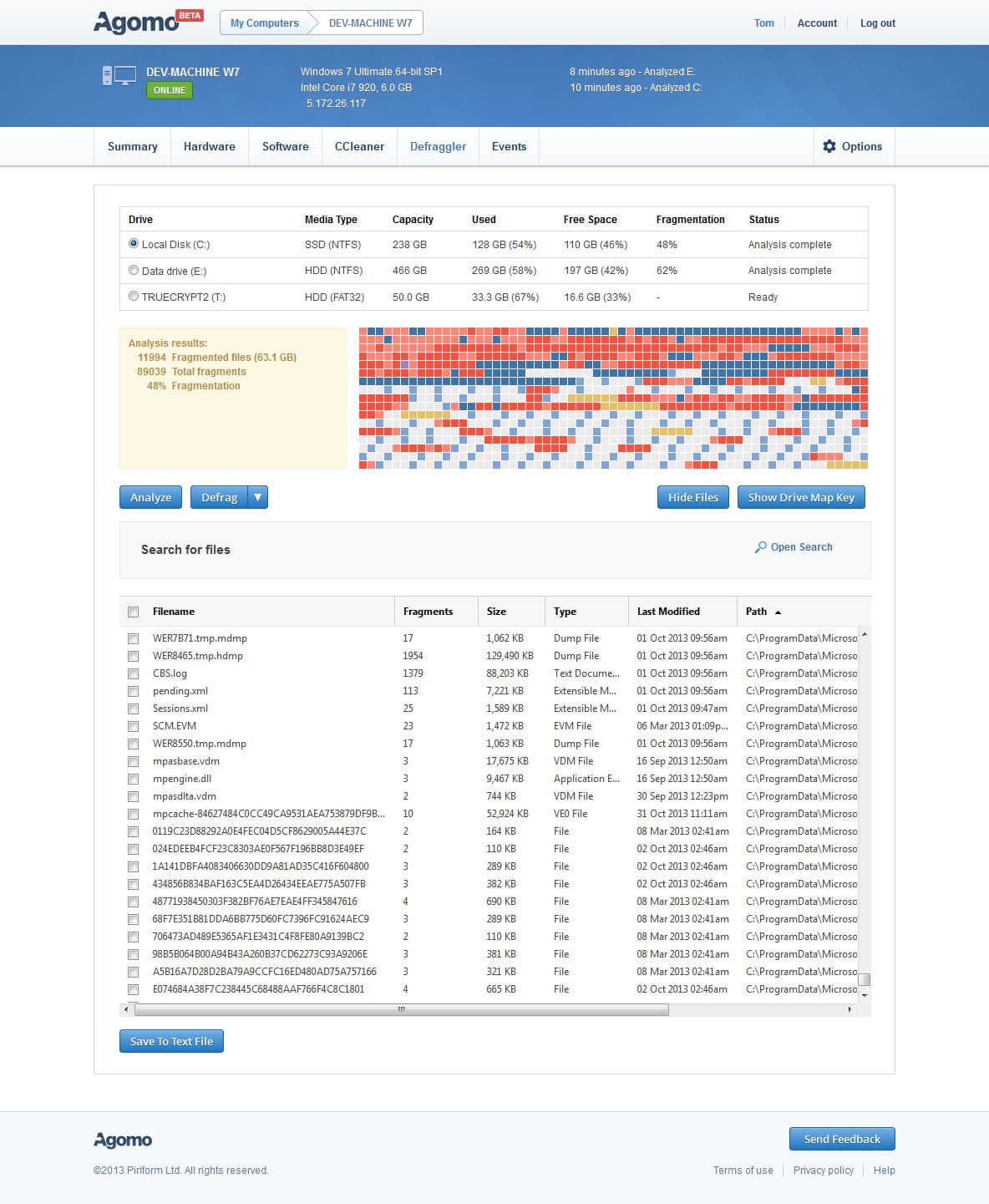Click the gear icon next to Options
The image size is (989, 1204).
[x=829, y=146]
